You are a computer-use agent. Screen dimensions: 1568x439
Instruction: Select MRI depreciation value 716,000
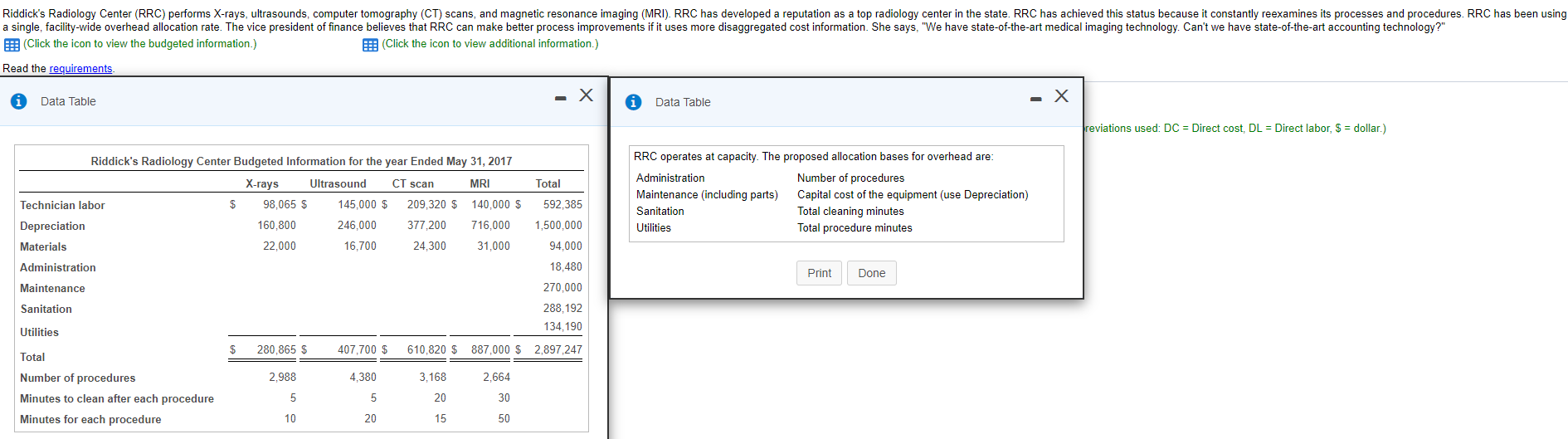pos(490,225)
